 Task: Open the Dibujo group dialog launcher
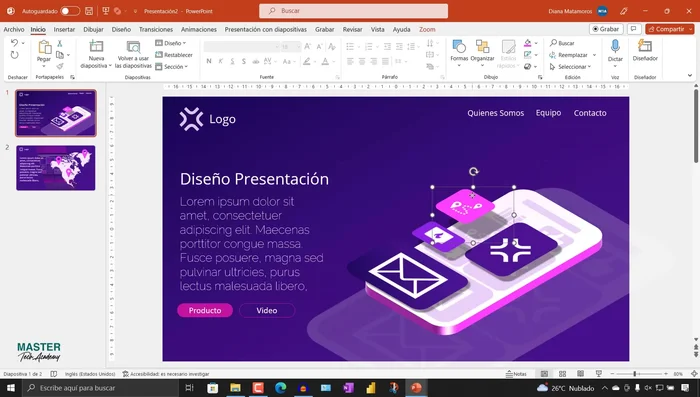[x=540, y=77]
